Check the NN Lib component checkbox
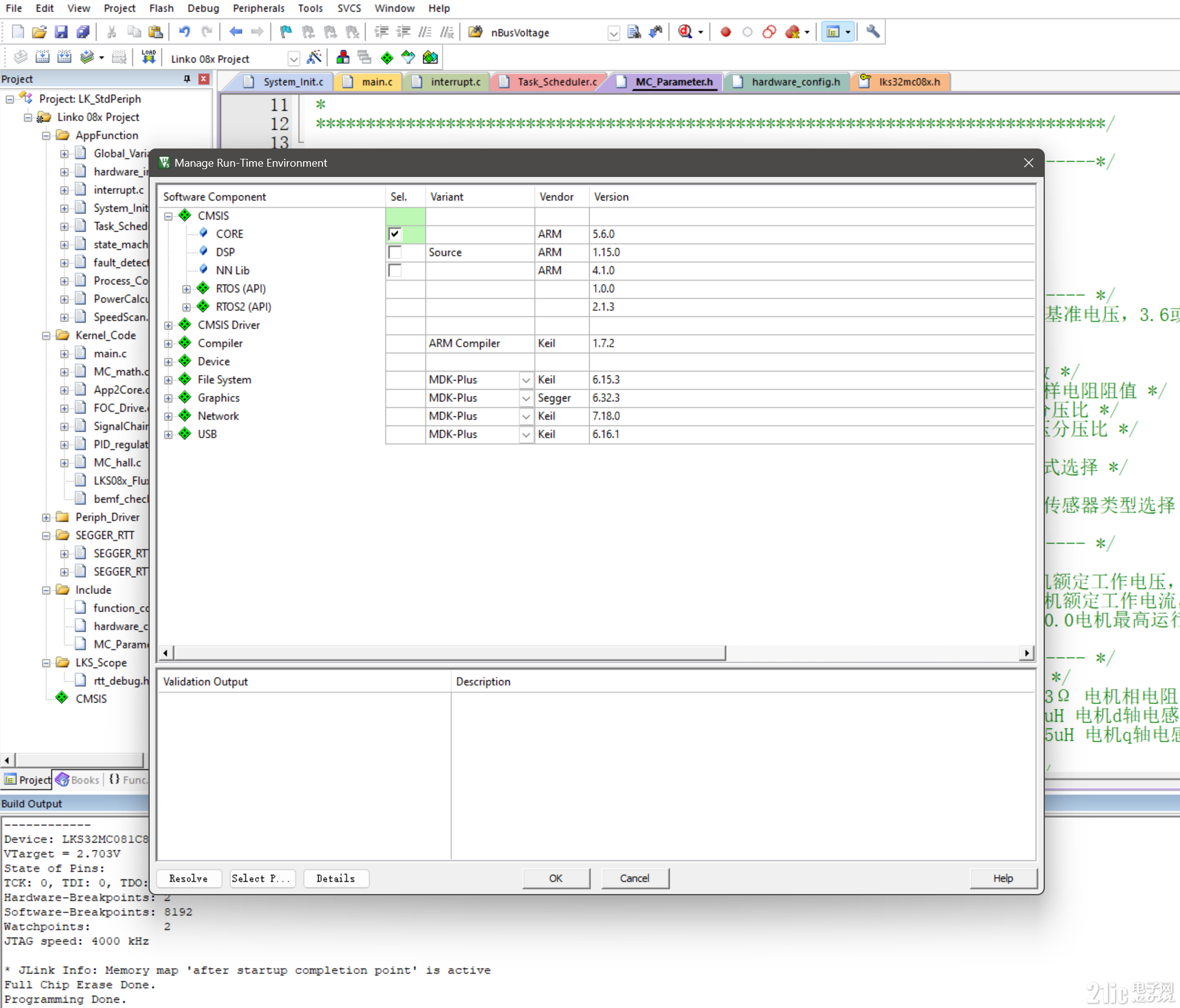This screenshot has width=1180, height=1008. point(395,270)
